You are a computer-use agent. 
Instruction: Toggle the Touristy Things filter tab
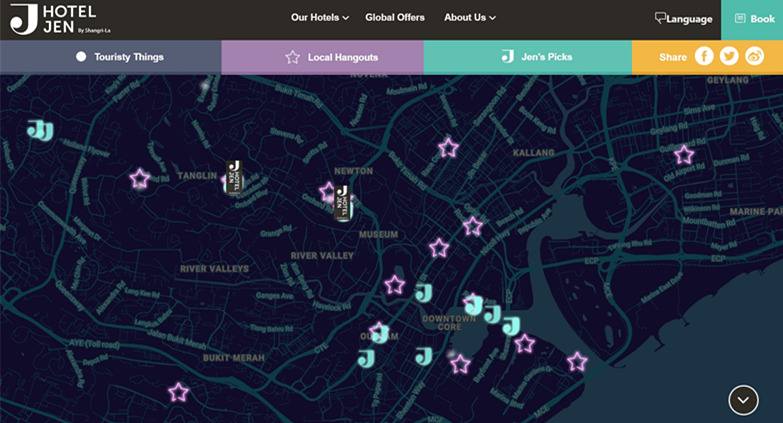[x=111, y=57]
